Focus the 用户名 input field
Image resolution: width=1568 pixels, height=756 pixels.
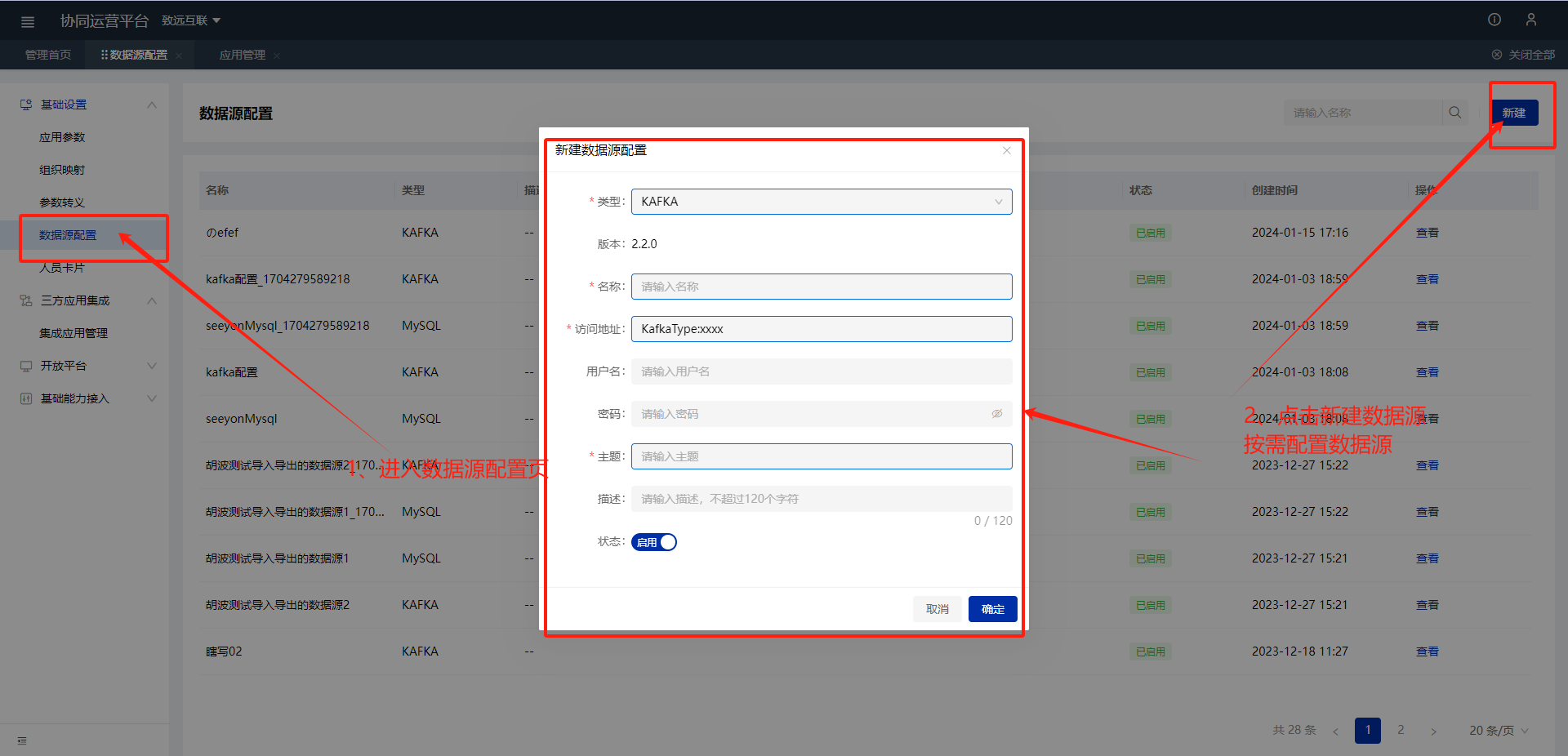[x=822, y=371]
